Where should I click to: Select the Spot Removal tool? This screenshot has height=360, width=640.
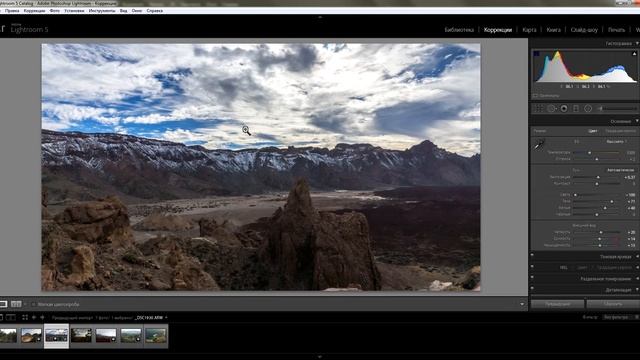(551, 109)
